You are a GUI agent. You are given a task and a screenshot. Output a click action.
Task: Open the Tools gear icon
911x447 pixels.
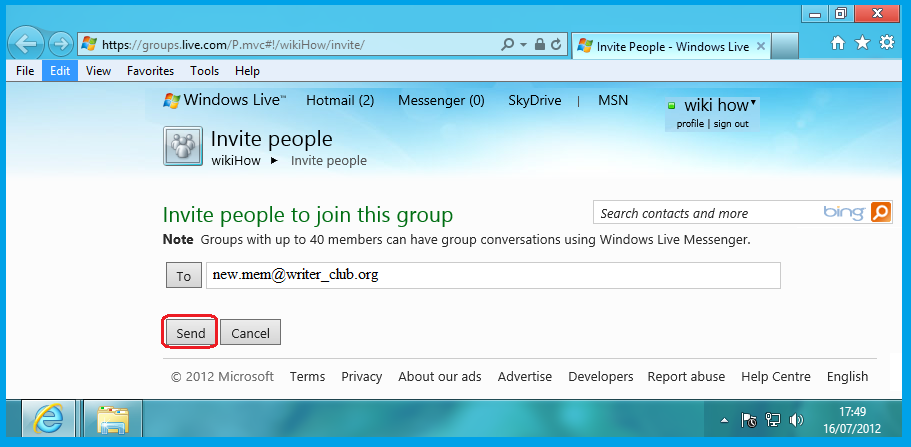[887, 42]
